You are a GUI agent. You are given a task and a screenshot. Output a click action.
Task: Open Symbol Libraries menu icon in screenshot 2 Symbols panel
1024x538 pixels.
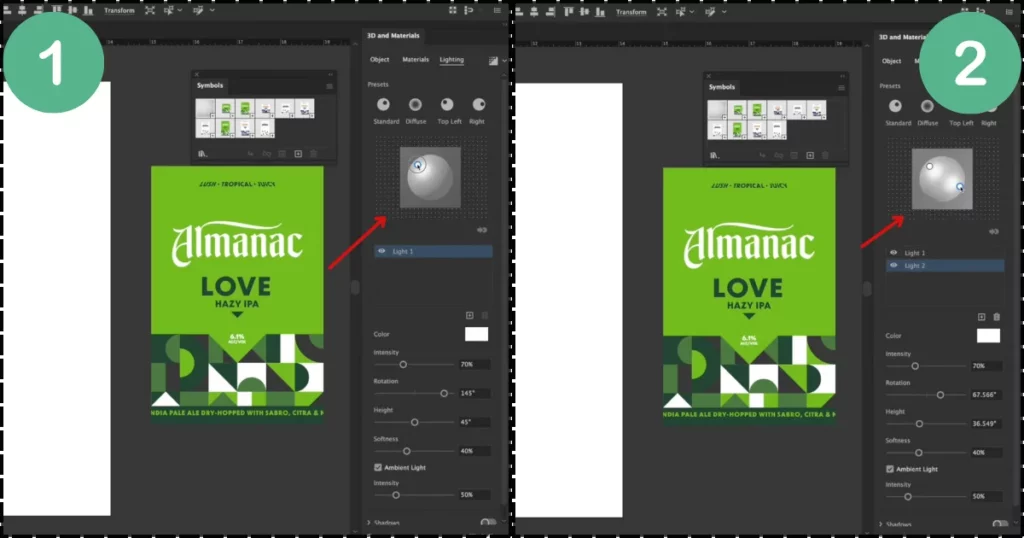coord(714,155)
